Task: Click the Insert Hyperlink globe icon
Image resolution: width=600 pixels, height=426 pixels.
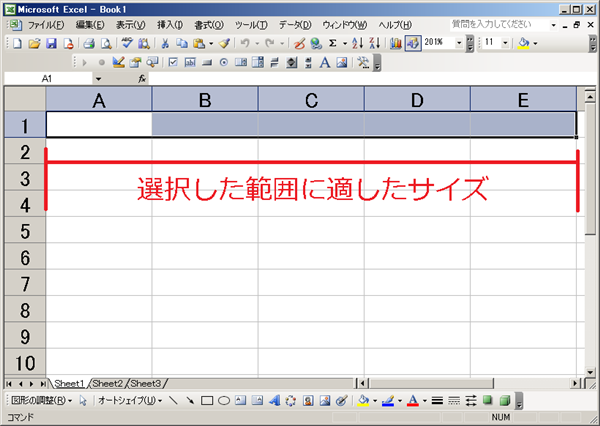Action: coord(316,43)
